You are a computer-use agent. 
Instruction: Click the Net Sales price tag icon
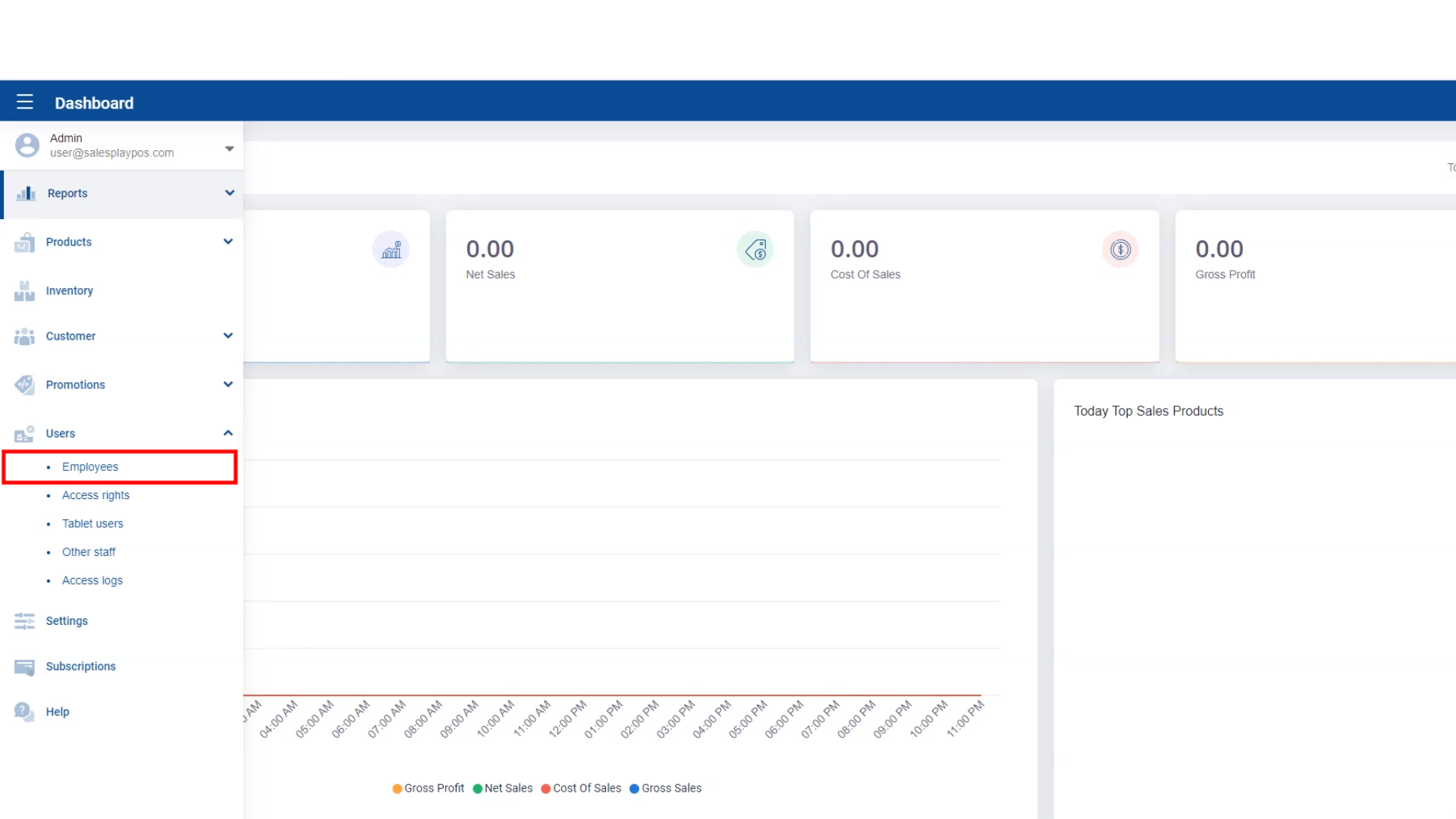point(755,249)
